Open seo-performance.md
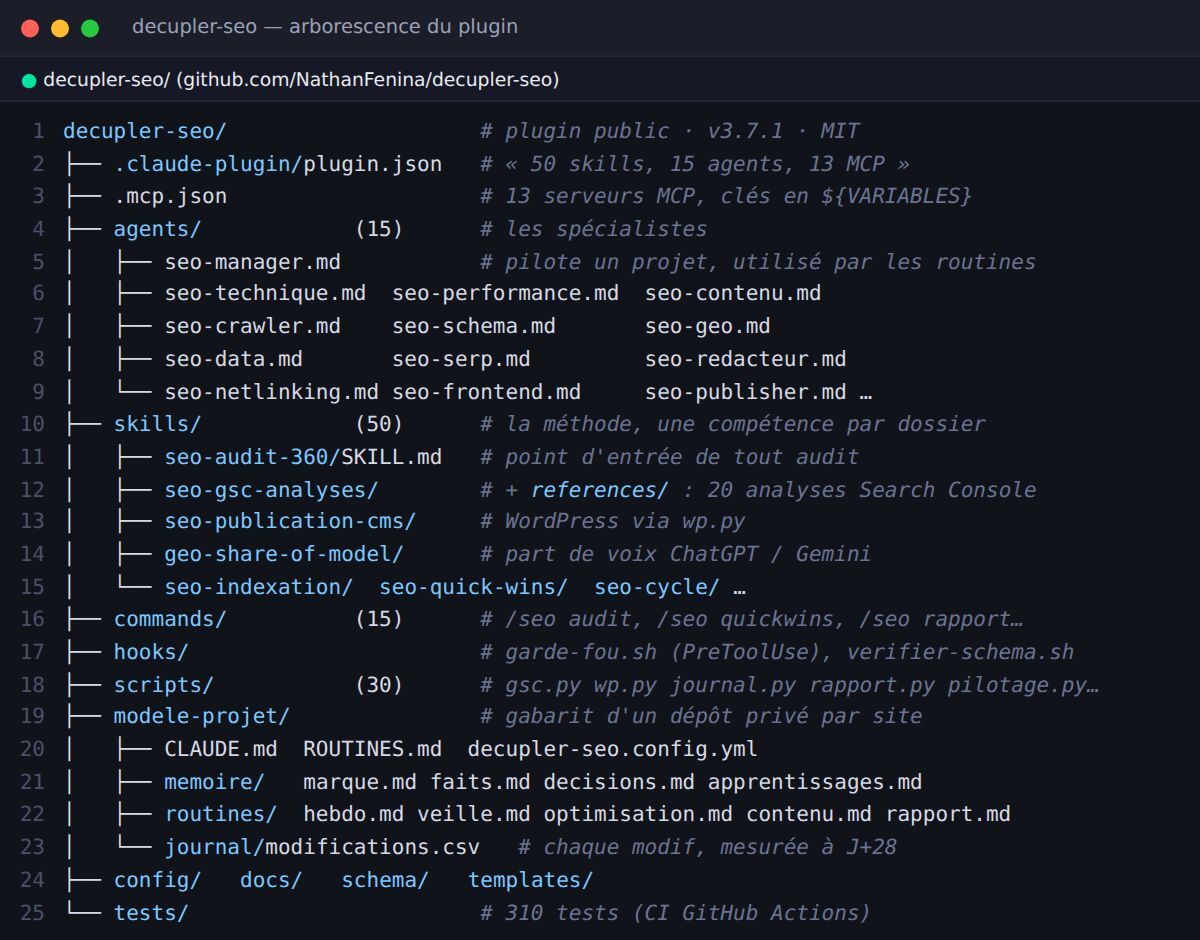This screenshot has height=940, width=1200. [505, 294]
